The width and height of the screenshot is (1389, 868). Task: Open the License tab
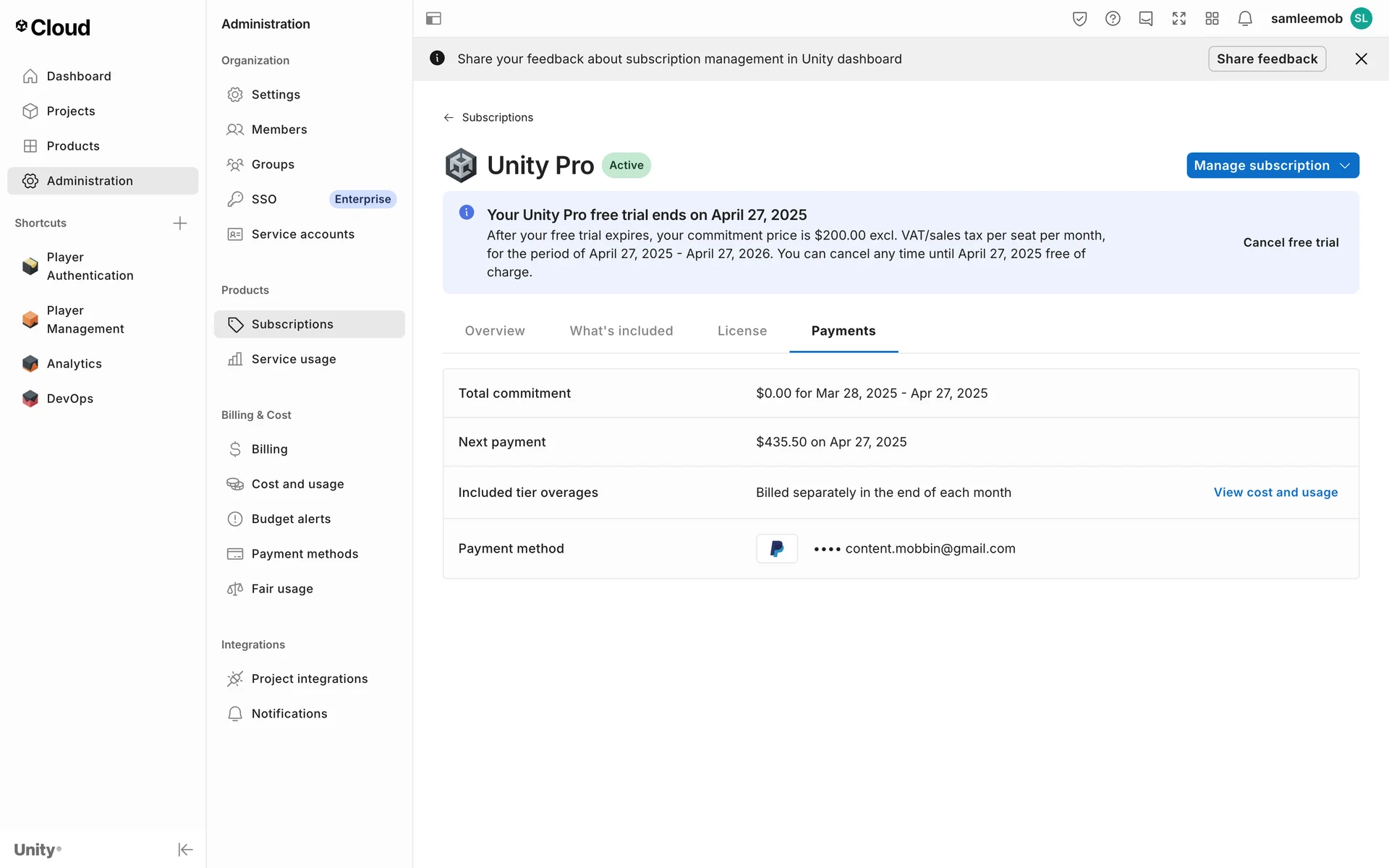coord(742,331)
